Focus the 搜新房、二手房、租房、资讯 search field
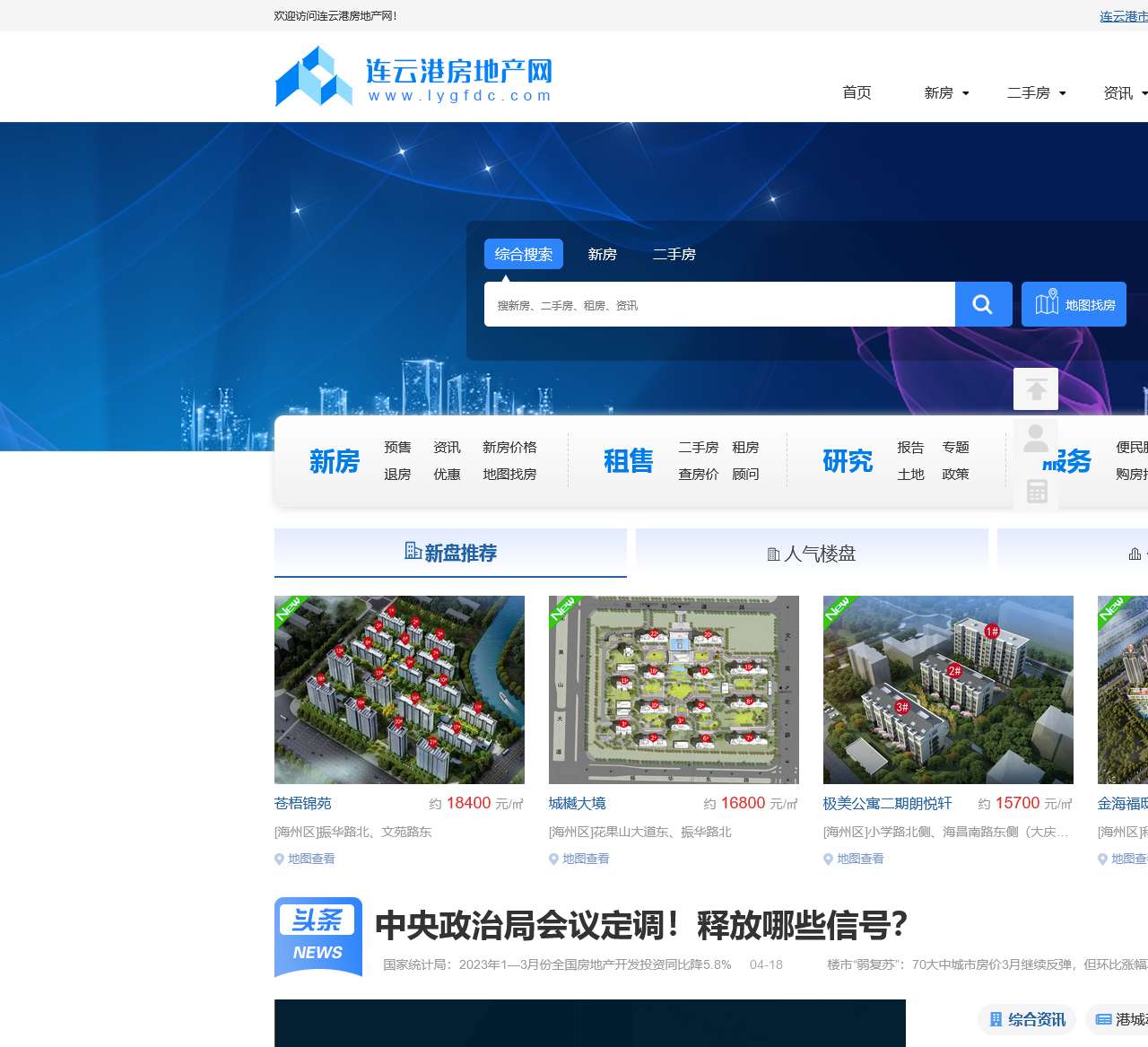Viewport: 1148px width, 1047px height. click(x=719, y=304)
